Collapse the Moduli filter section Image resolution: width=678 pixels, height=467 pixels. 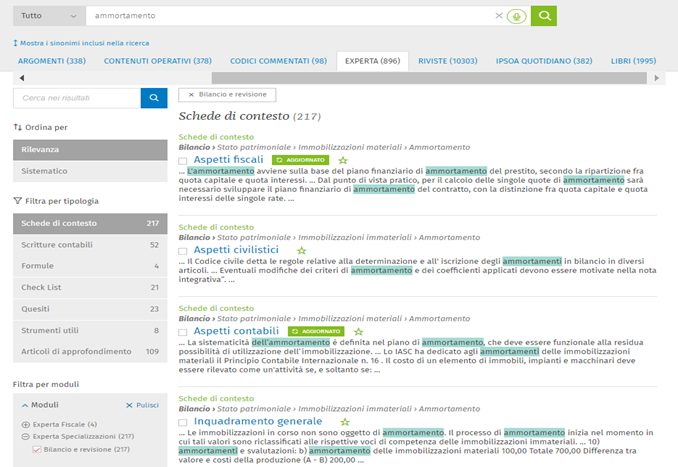[24, 405]
